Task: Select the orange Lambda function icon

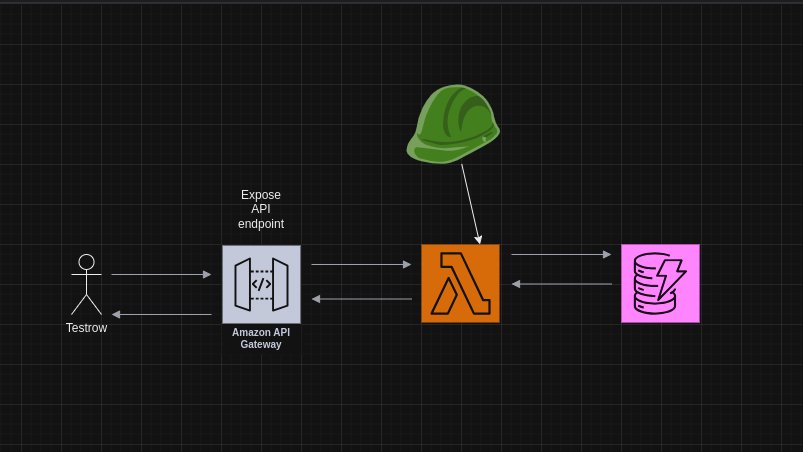Action: coord(460,284)
